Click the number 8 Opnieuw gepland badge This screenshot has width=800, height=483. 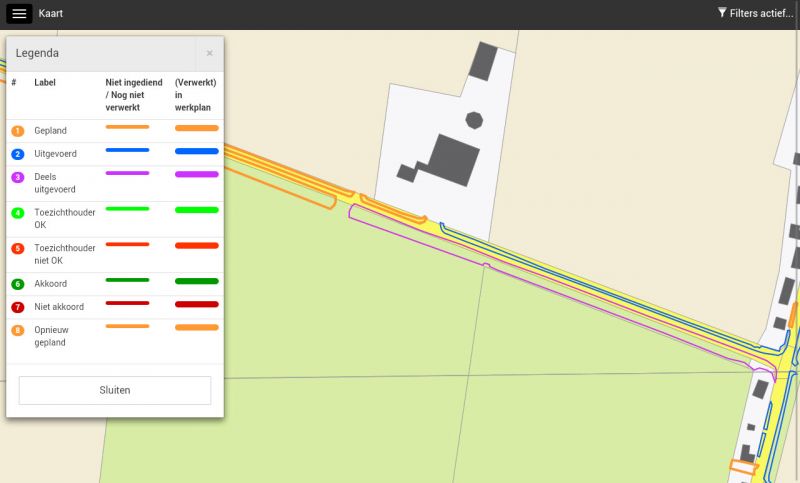(x=18, y=331)
